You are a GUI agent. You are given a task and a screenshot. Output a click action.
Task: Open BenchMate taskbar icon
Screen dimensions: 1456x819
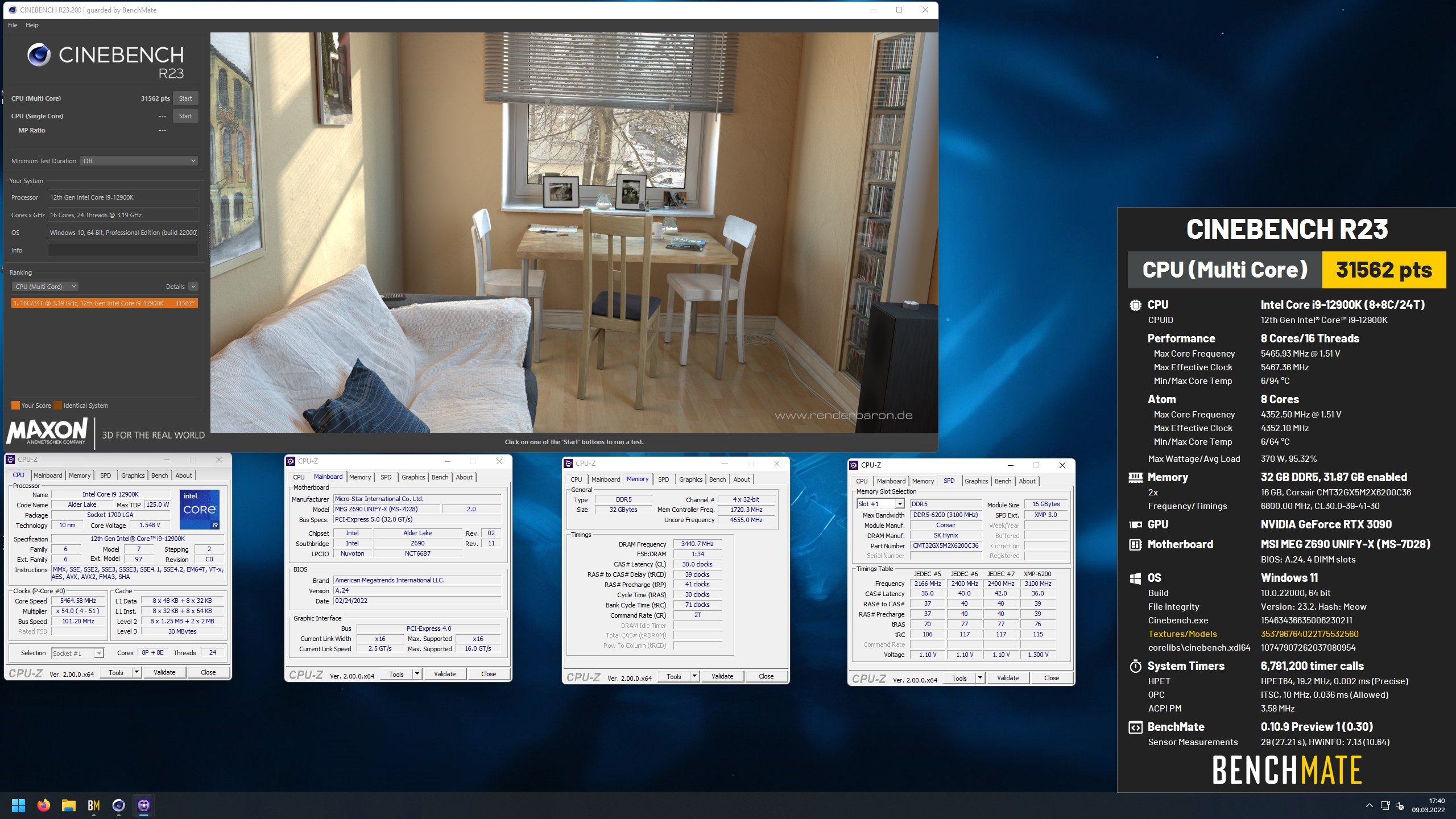click(x=94, y=805)
